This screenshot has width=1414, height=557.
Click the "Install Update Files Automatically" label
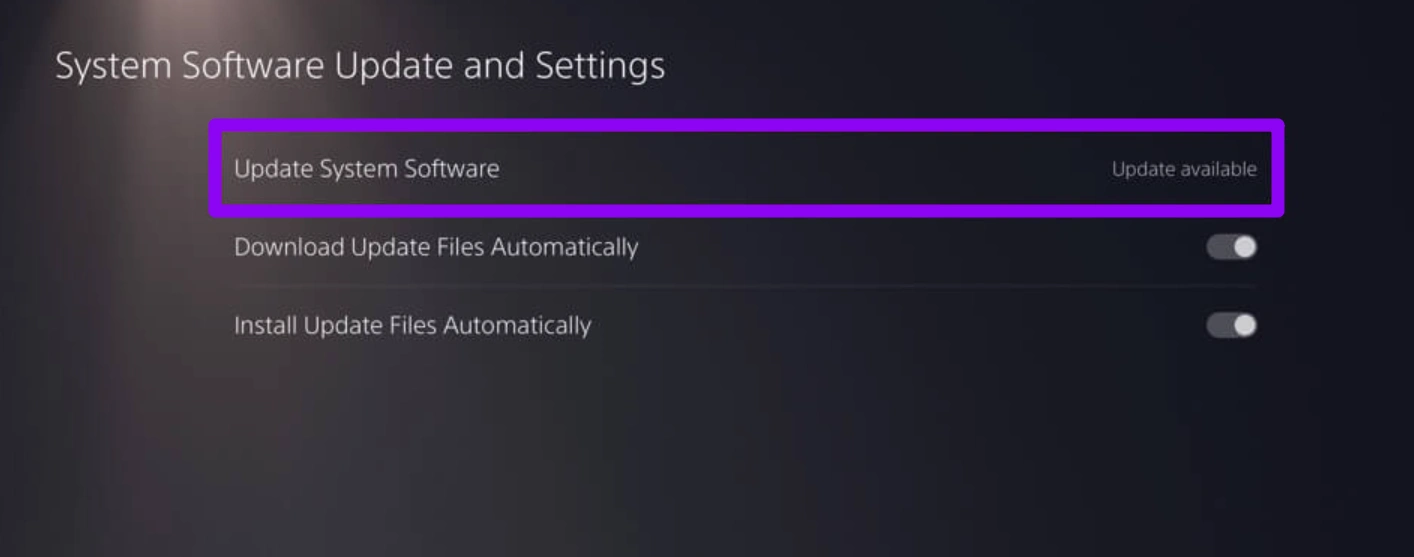412,326
